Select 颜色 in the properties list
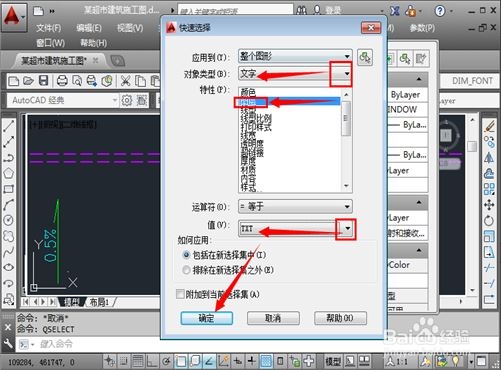Image resolution: width=501 pixels, height=370 pixels. 248,92
